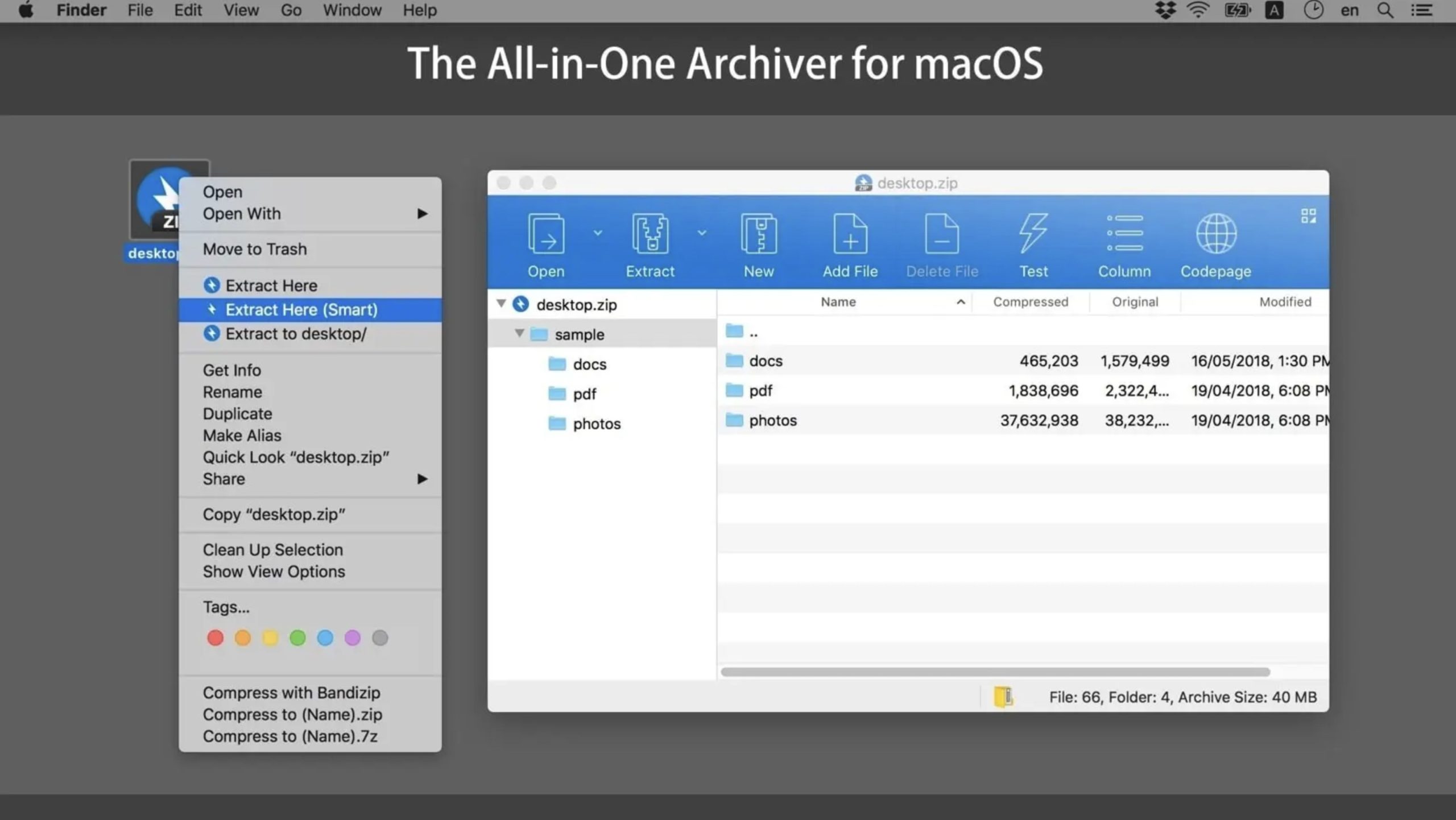The height and width of the screenshot is (820, 1456).
Task: Click the docs folder in archive
Action: [765, 360]
